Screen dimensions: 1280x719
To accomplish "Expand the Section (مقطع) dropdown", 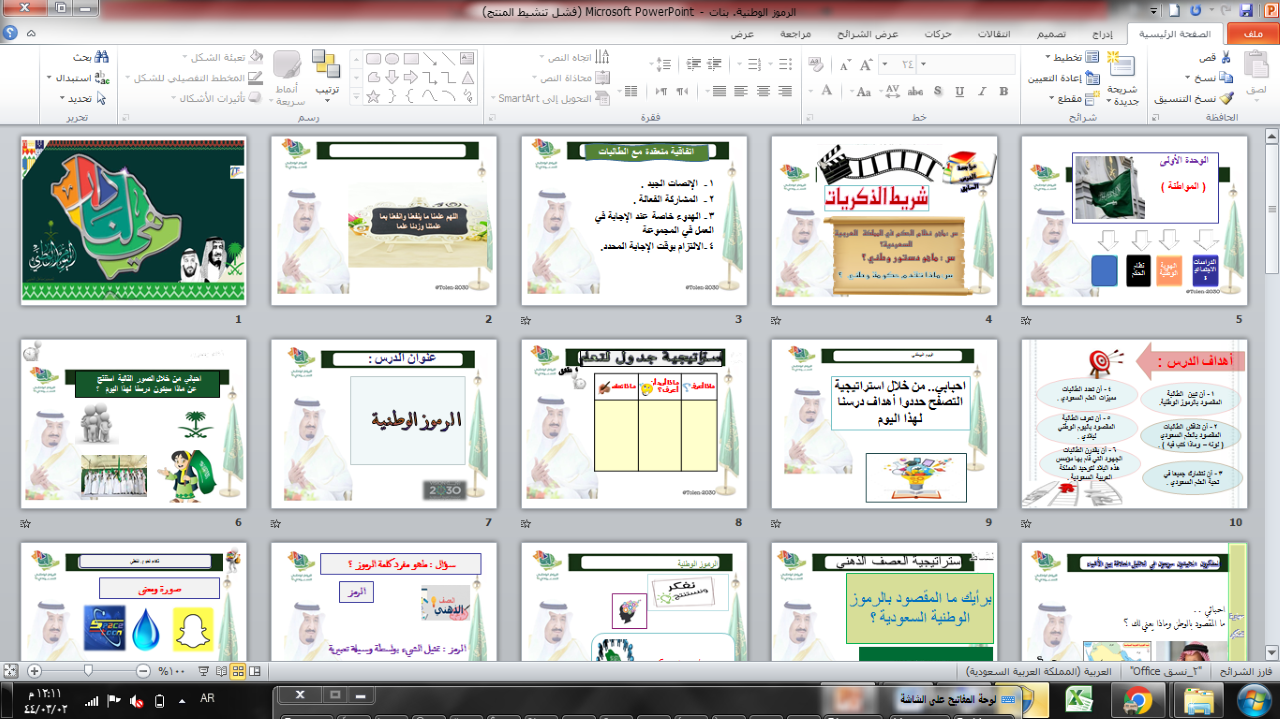I will click(x=1053, y=98).
